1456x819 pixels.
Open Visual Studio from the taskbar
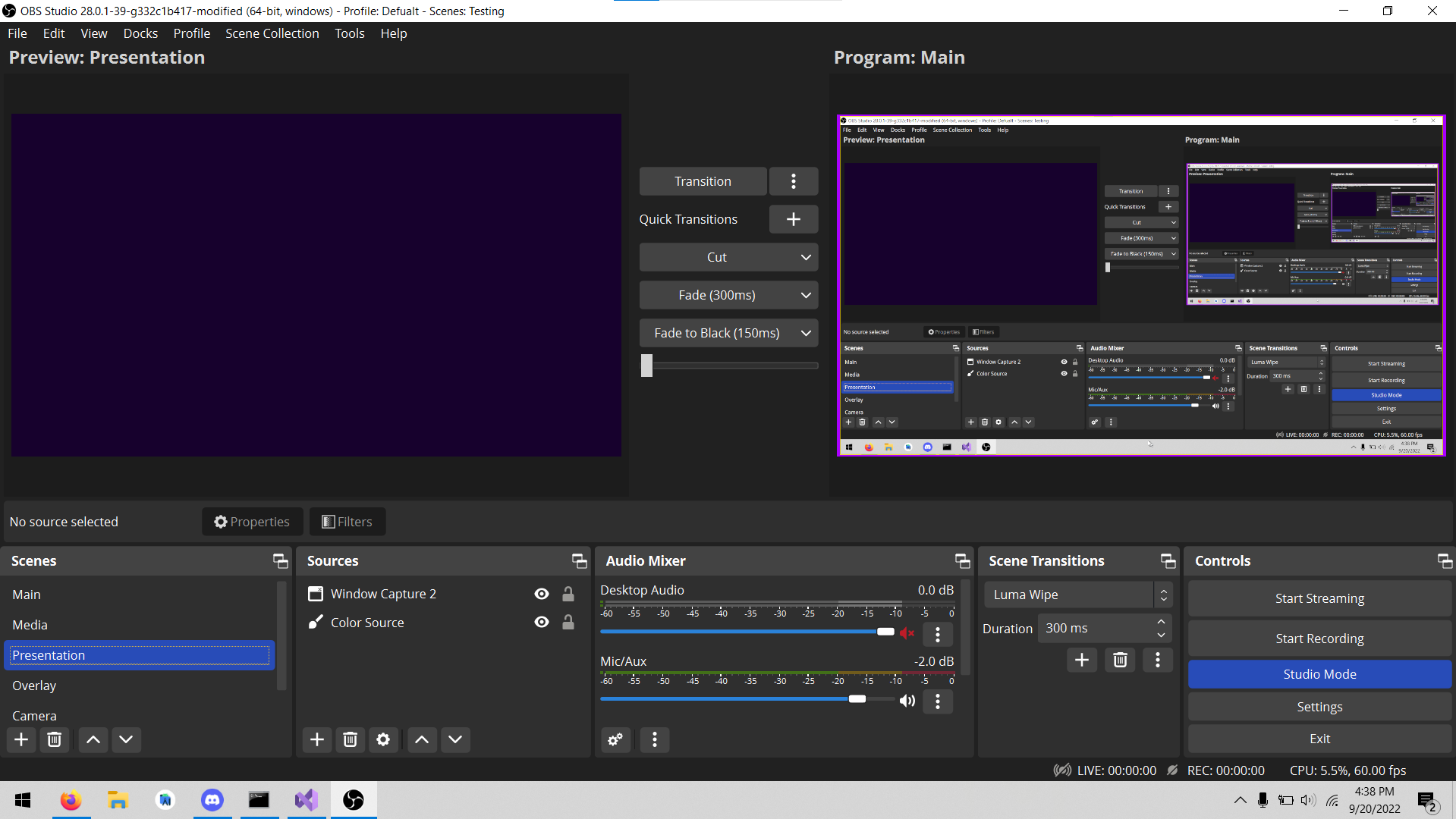coord(307,800)
